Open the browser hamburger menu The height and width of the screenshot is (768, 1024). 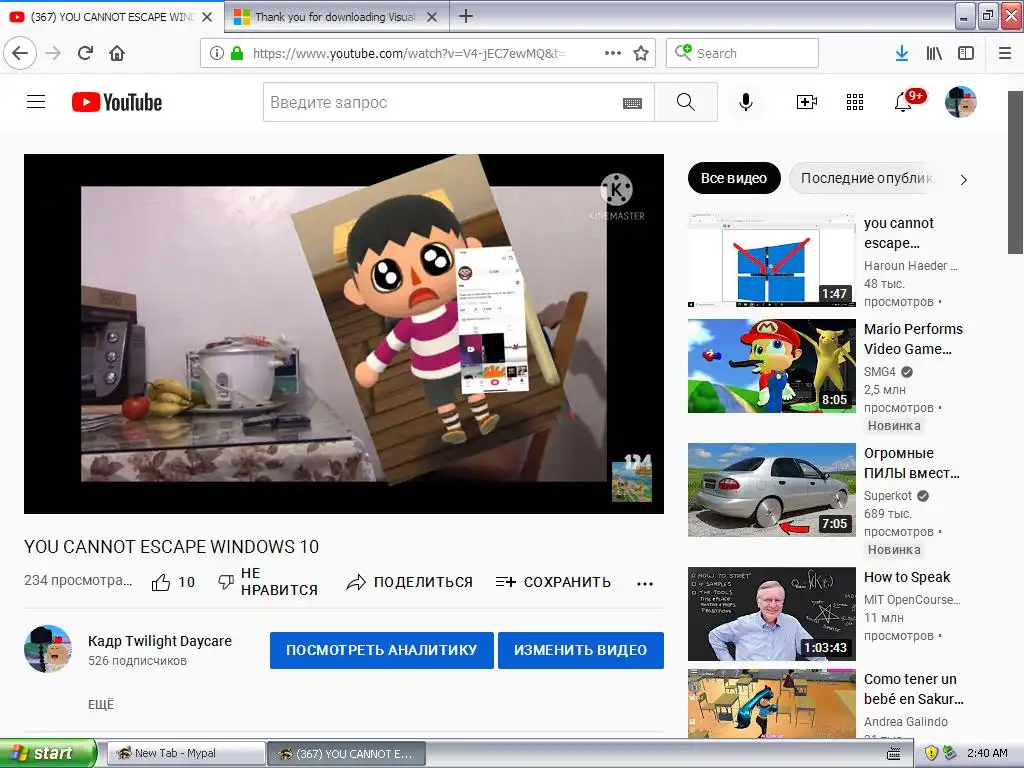1005,54
